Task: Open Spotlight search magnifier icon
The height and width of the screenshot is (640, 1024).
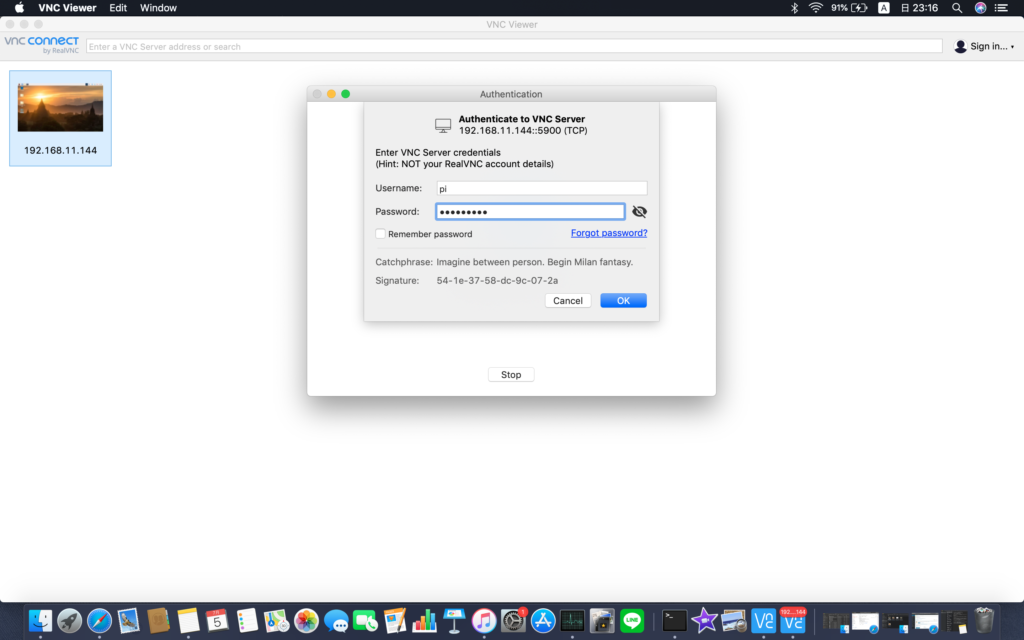Action: point(957,8)
